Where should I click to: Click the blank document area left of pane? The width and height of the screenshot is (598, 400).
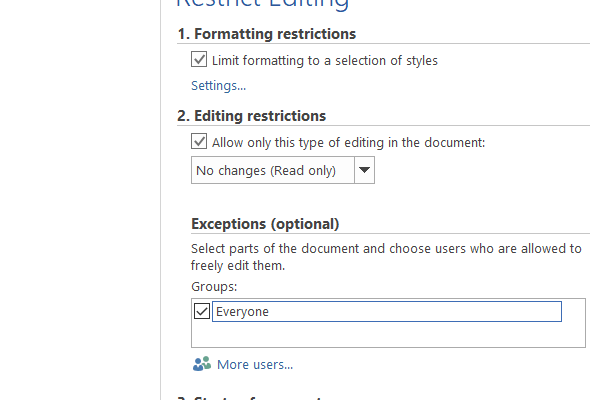coord(80,200)
